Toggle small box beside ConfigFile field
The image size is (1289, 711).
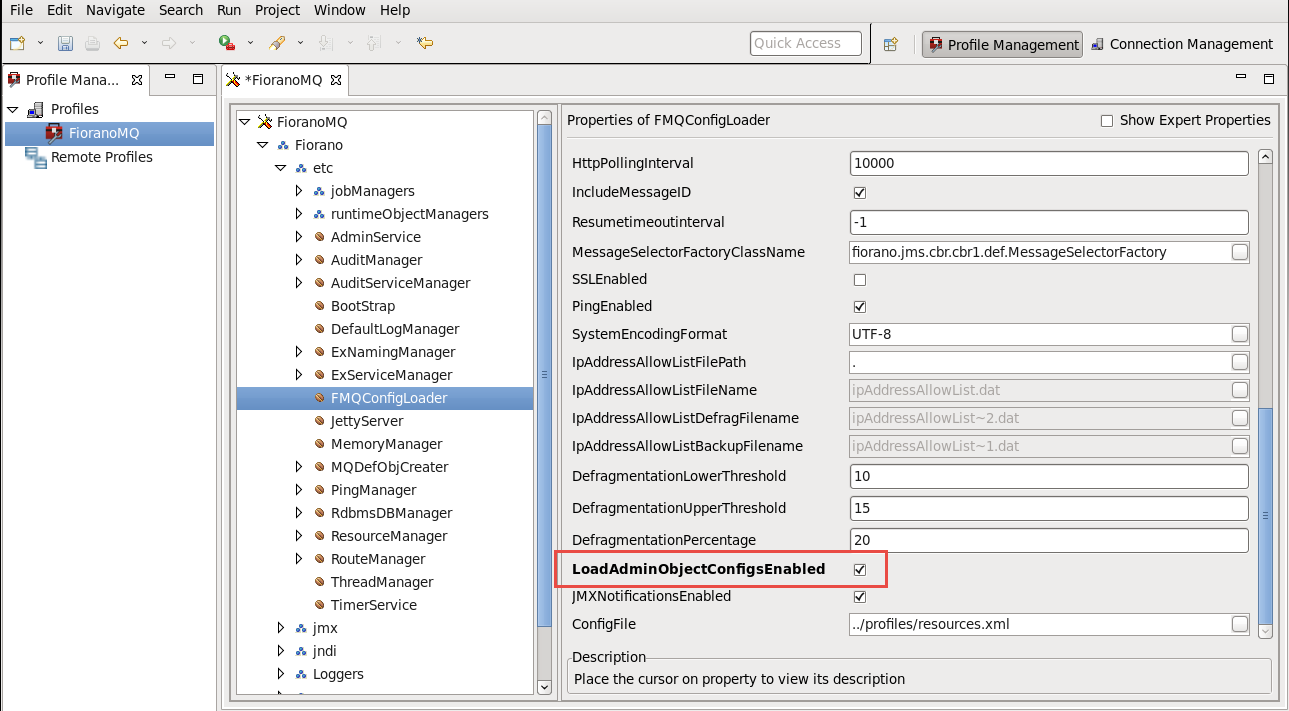click(1240, 624)
